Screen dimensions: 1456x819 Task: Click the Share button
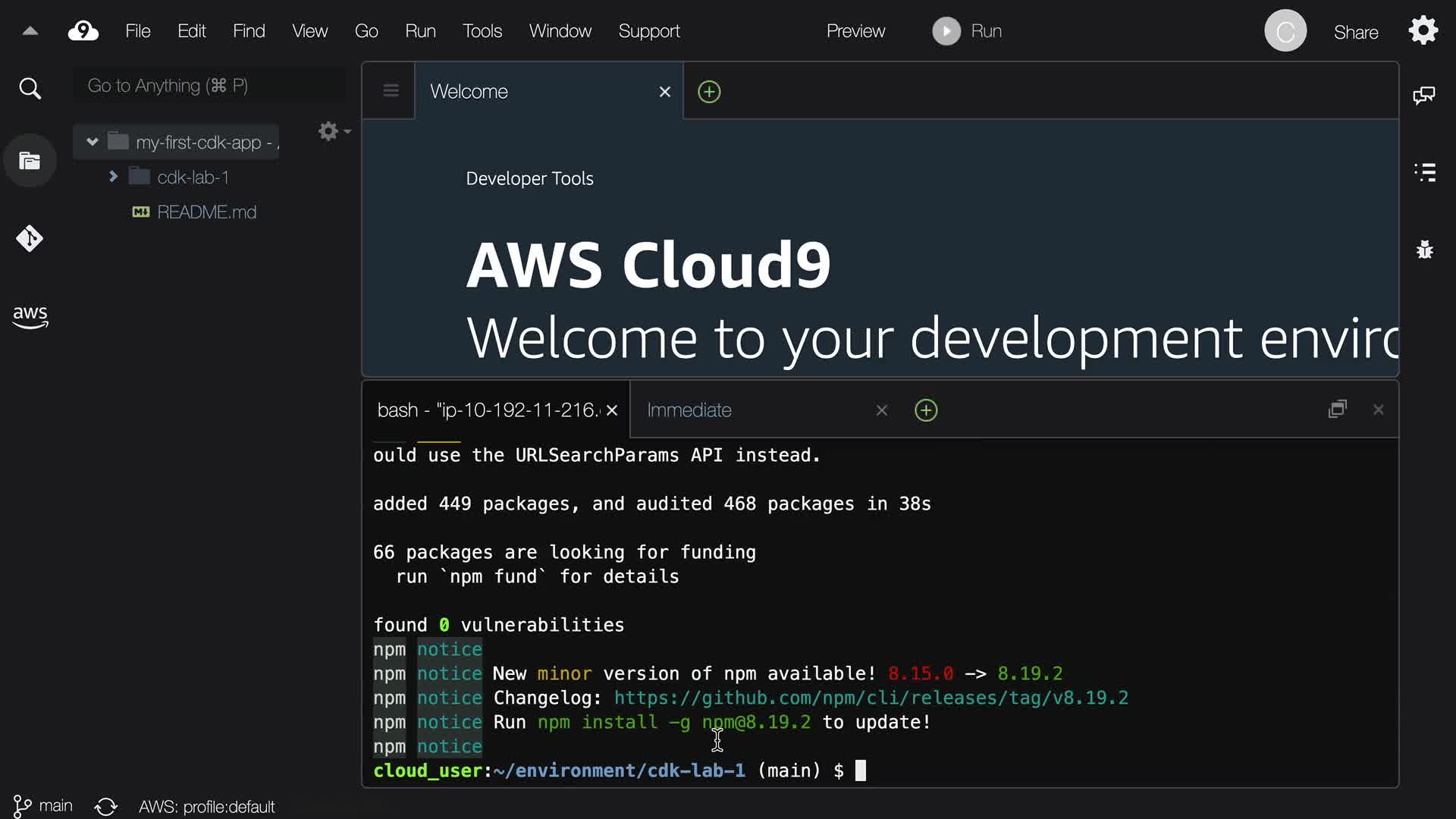[x=1356, y=33]
